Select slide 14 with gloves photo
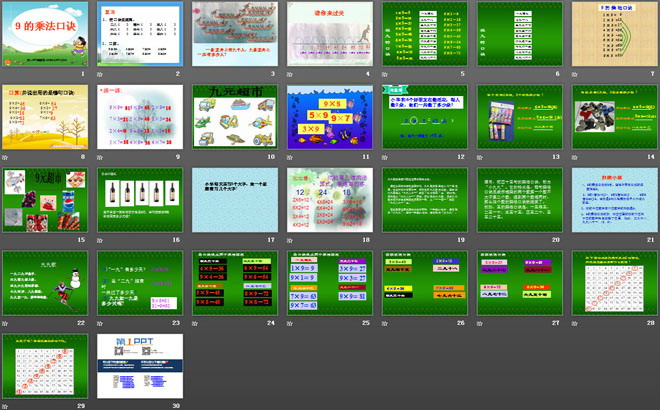Image resolution: width=660 pixels, height=410 pixels. click(x=615, y=117)
